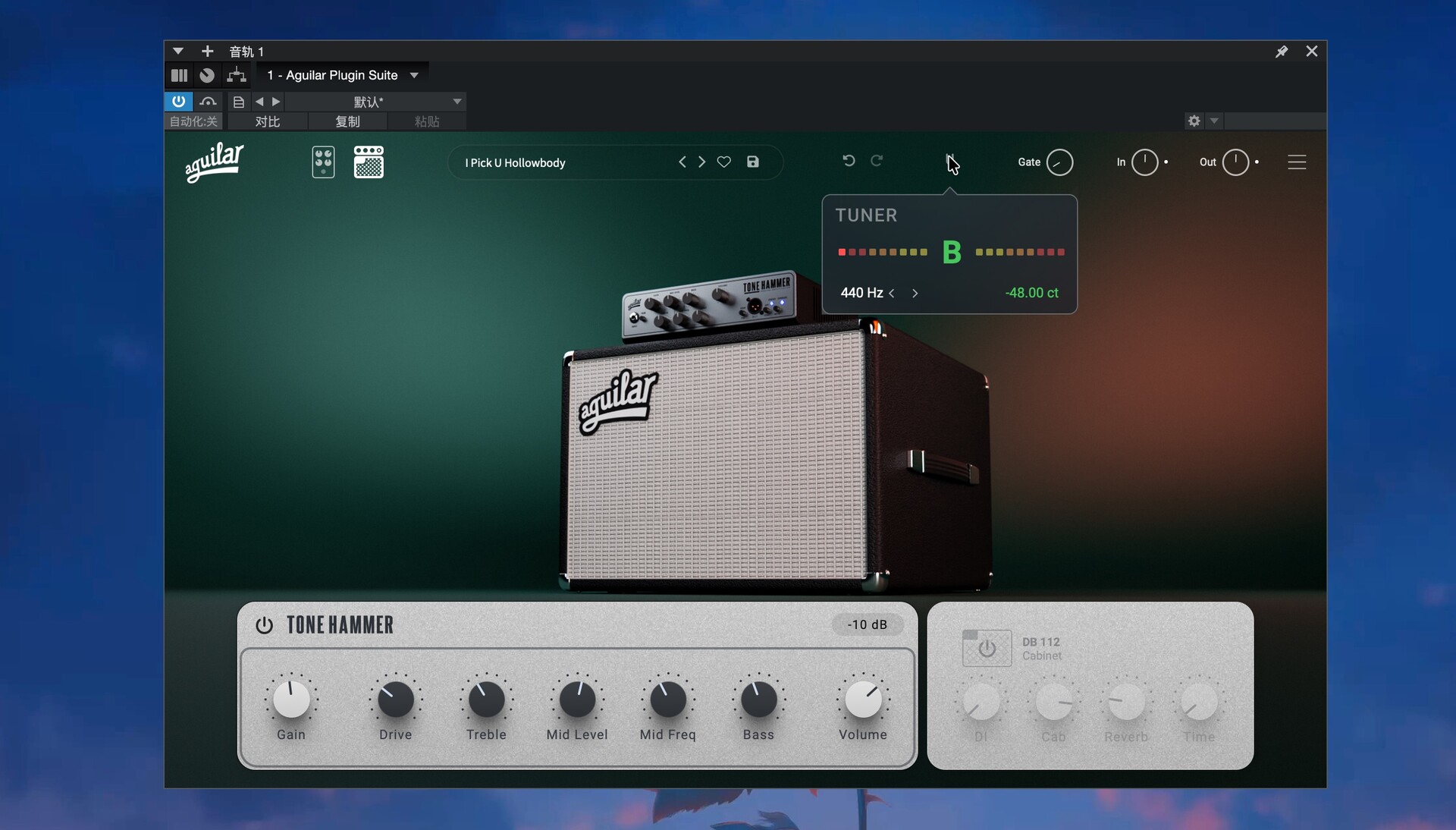The height and width of the screenshot is (830, 1456).
Task: Click the Gate knob
Action: click(1059, 162)
